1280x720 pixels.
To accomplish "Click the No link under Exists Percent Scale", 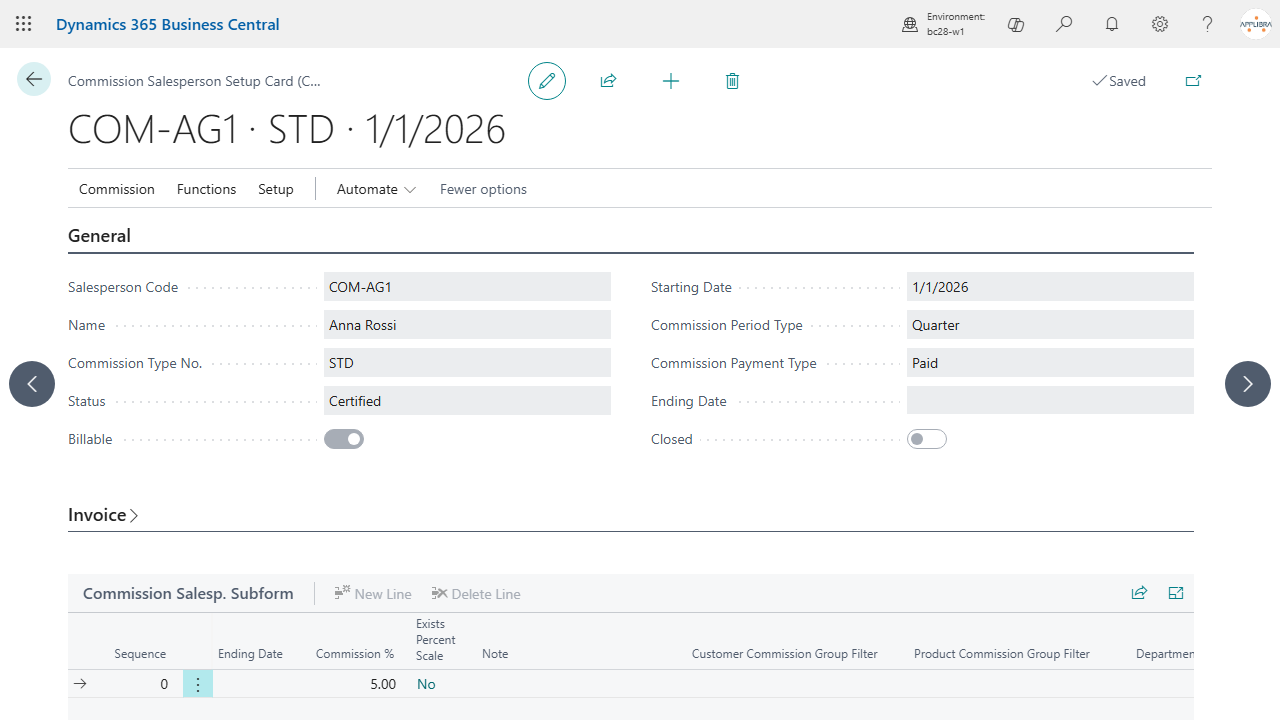I will tap(426, 684).
